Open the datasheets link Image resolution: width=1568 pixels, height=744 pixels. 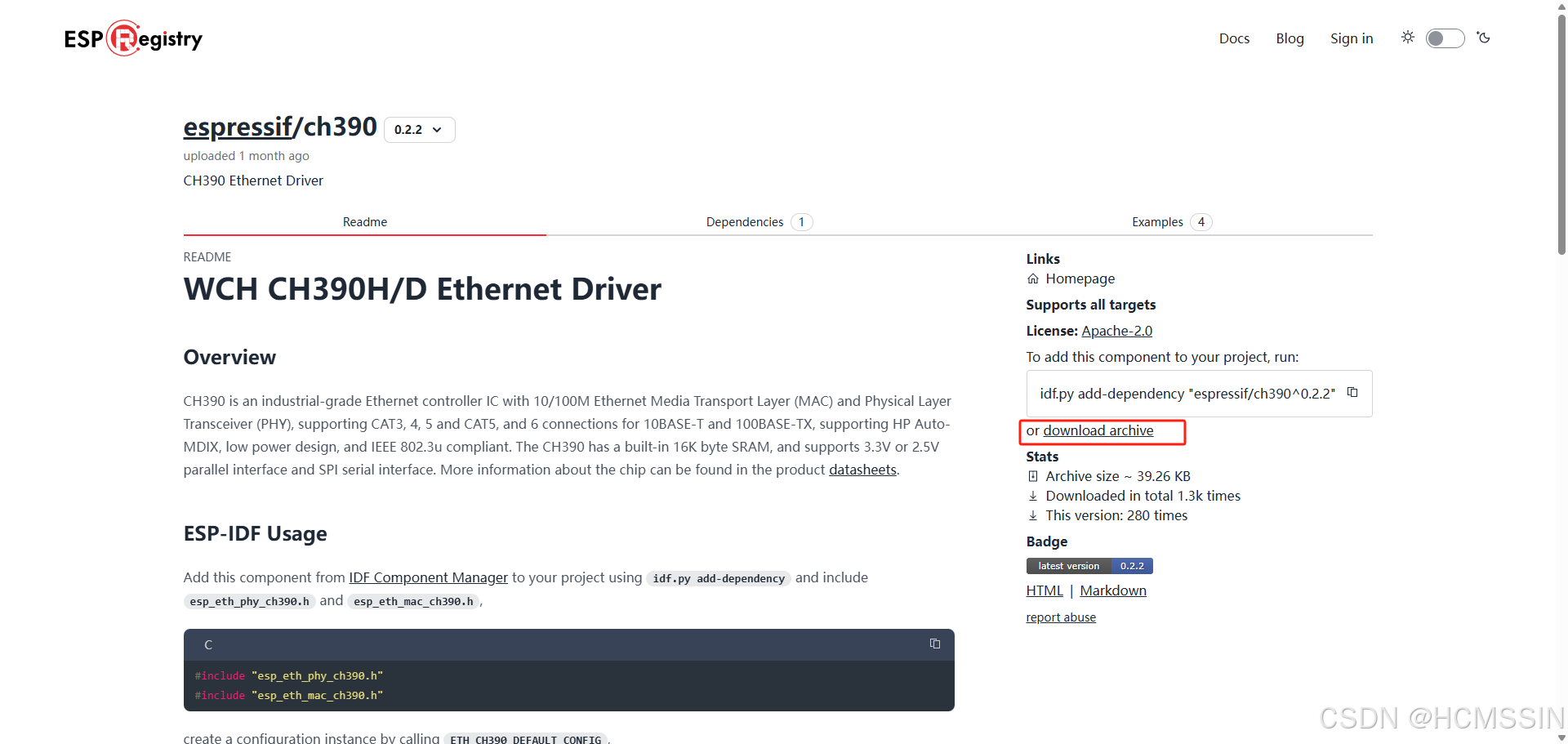(x=862, y=470)
